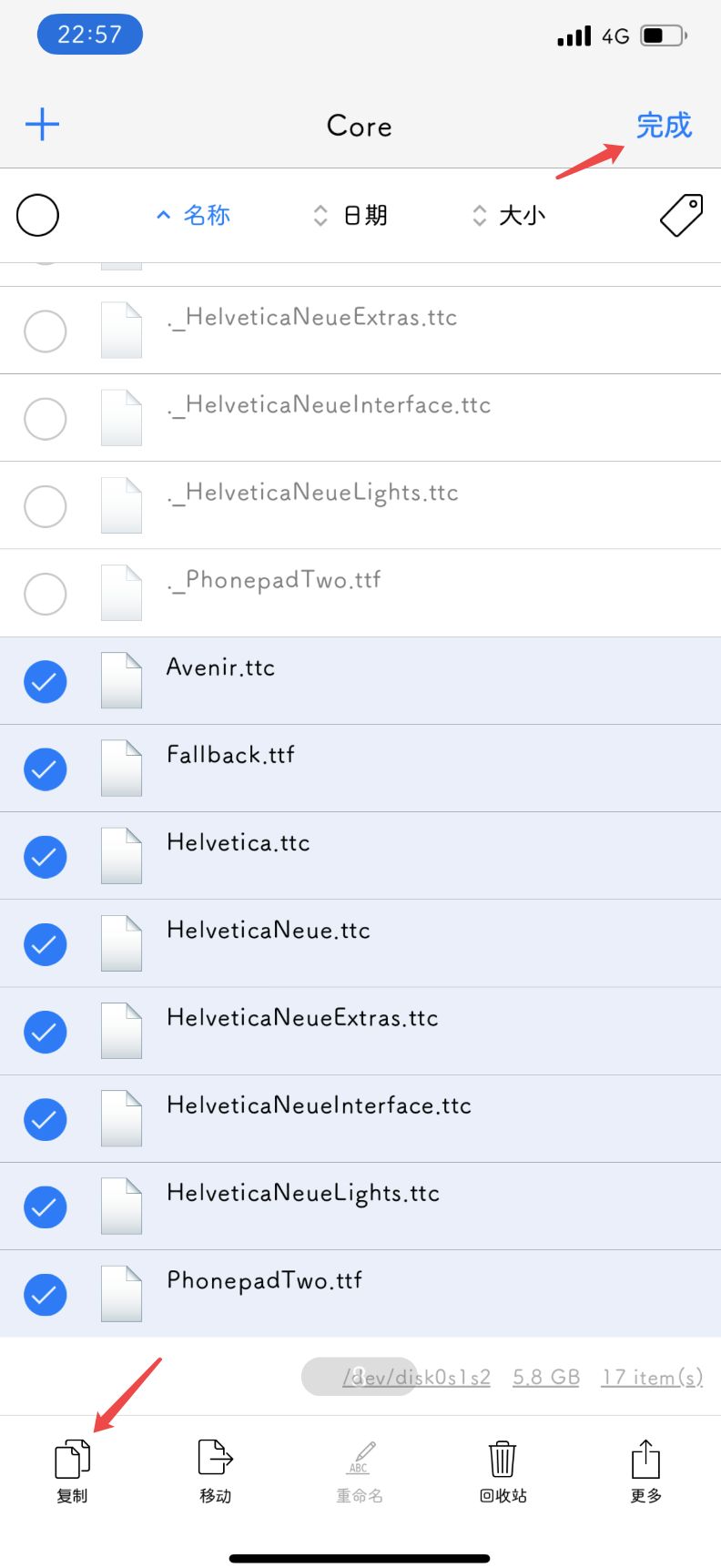Tap the 17 item(s) count link

point(652,1377)
